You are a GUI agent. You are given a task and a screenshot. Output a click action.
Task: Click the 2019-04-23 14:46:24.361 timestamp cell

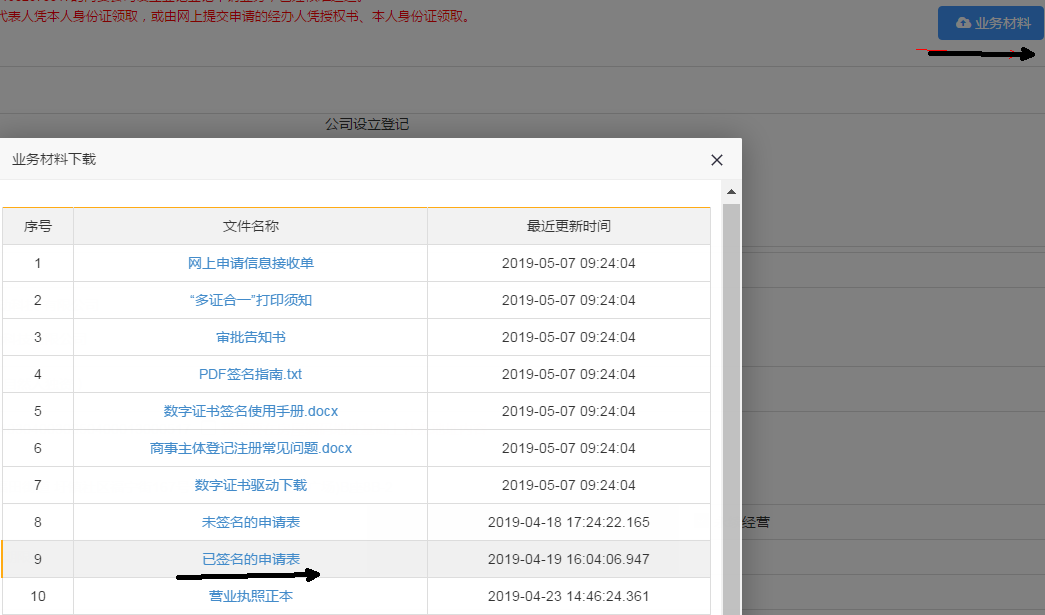click(568, 596)
